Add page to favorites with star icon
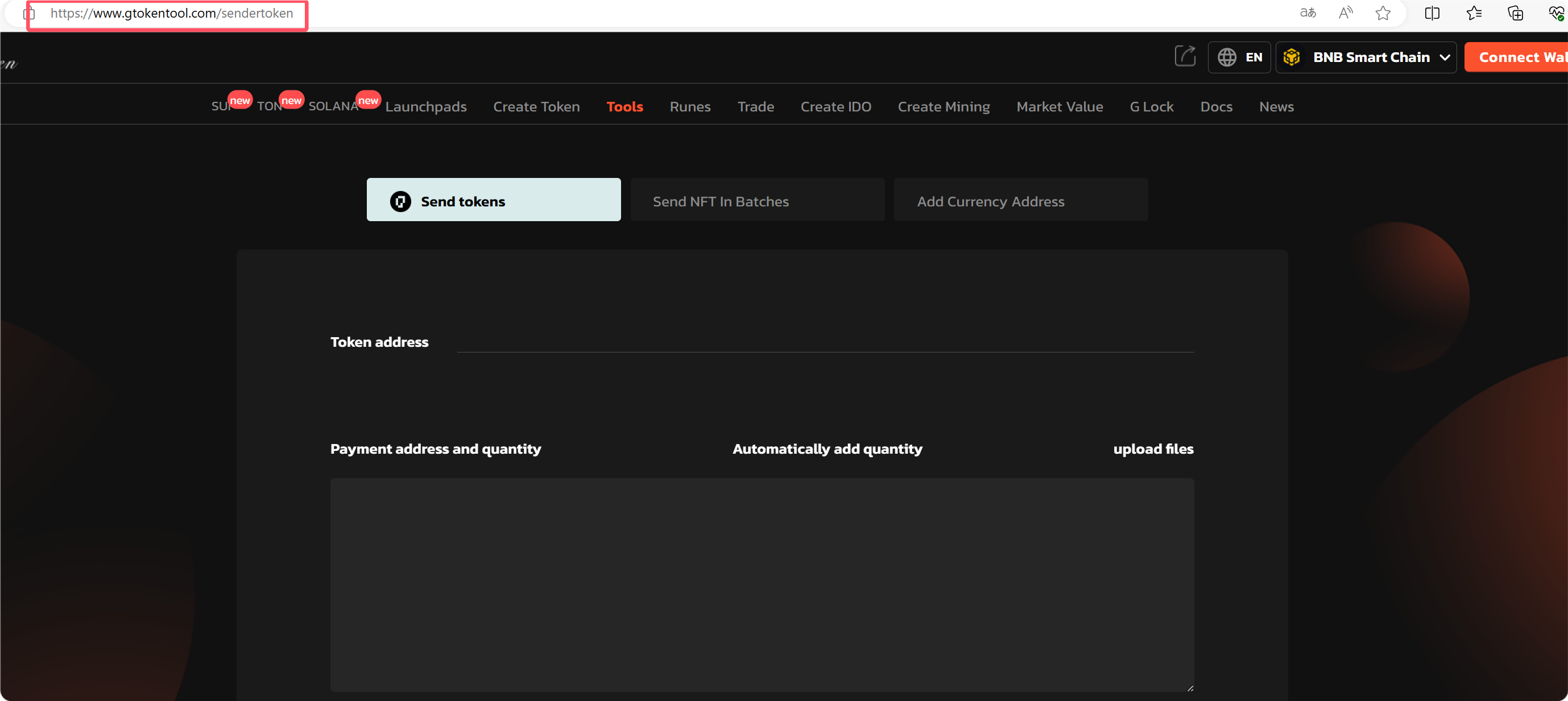 tap(1383, 13)
